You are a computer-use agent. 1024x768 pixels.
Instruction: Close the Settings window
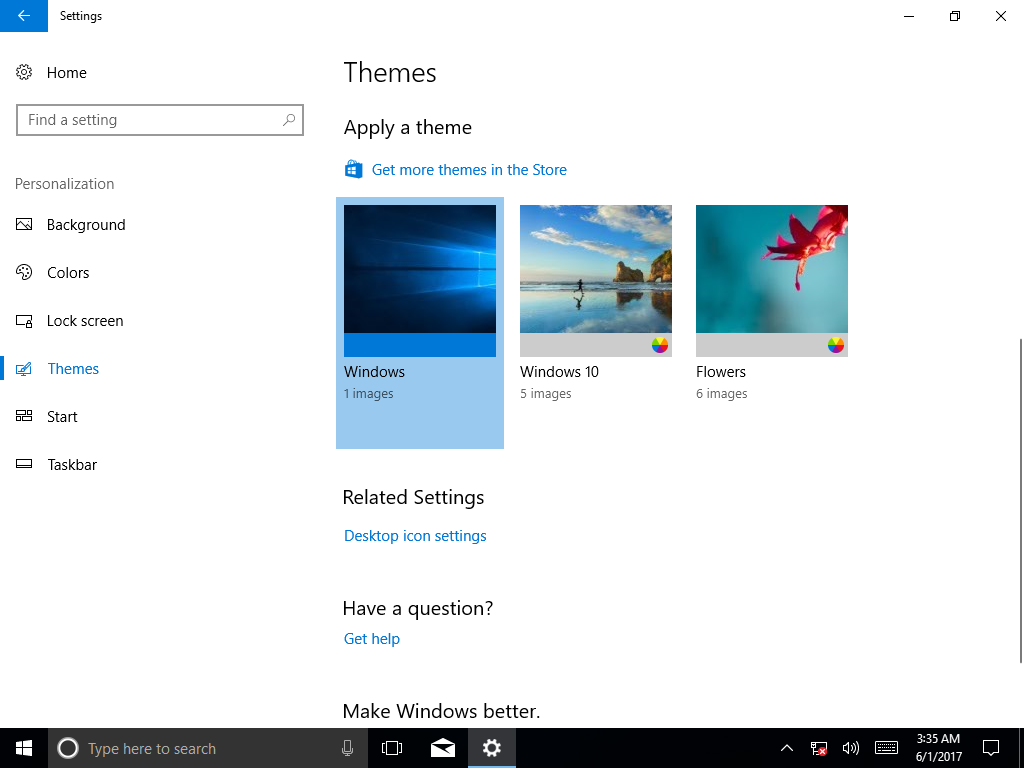1000,16
